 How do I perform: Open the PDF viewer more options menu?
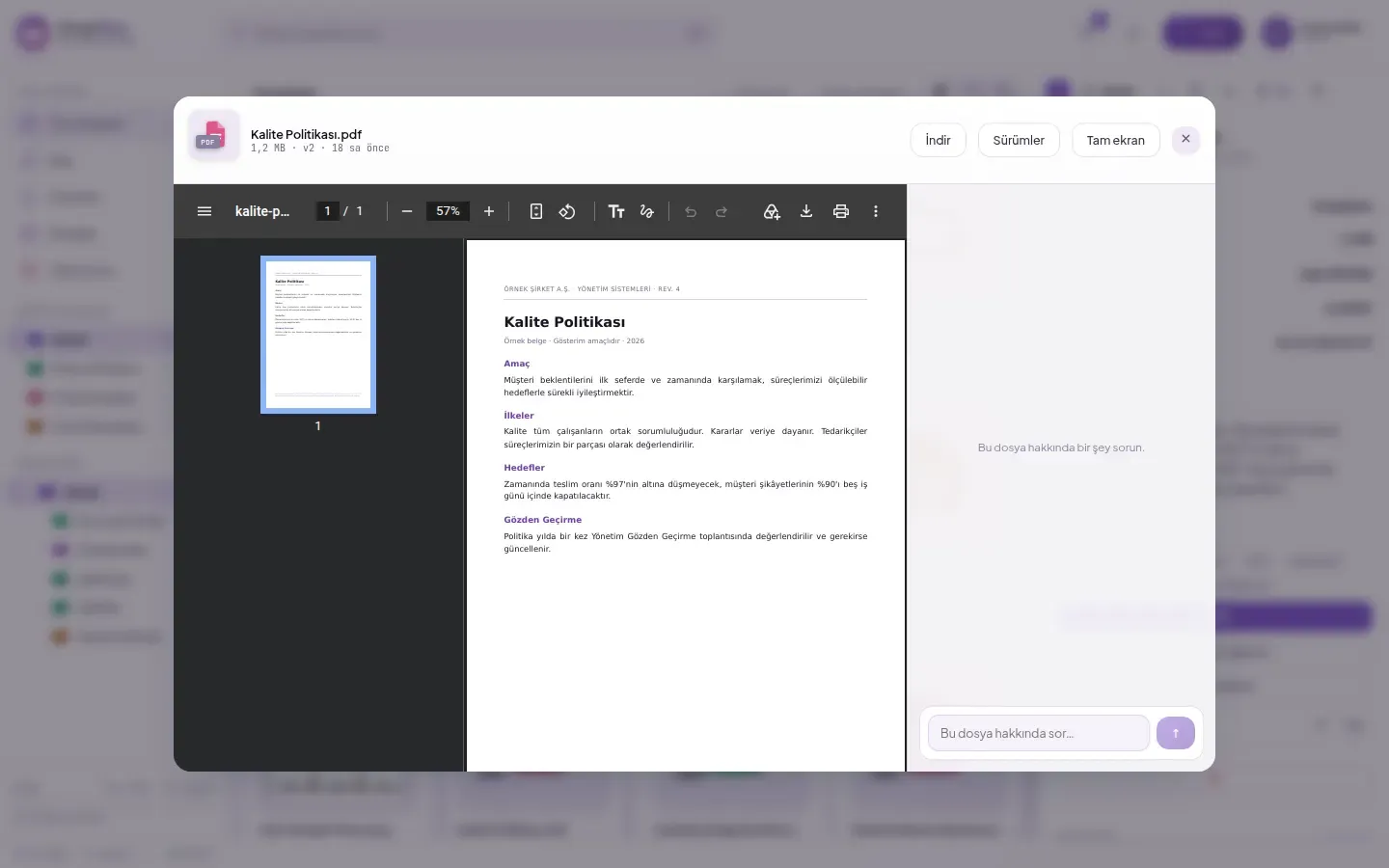pos(876,211)
